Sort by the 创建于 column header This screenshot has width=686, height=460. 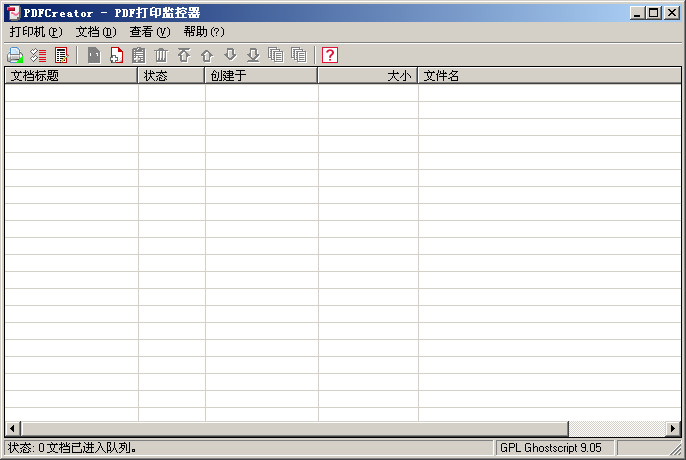[261, 76]
